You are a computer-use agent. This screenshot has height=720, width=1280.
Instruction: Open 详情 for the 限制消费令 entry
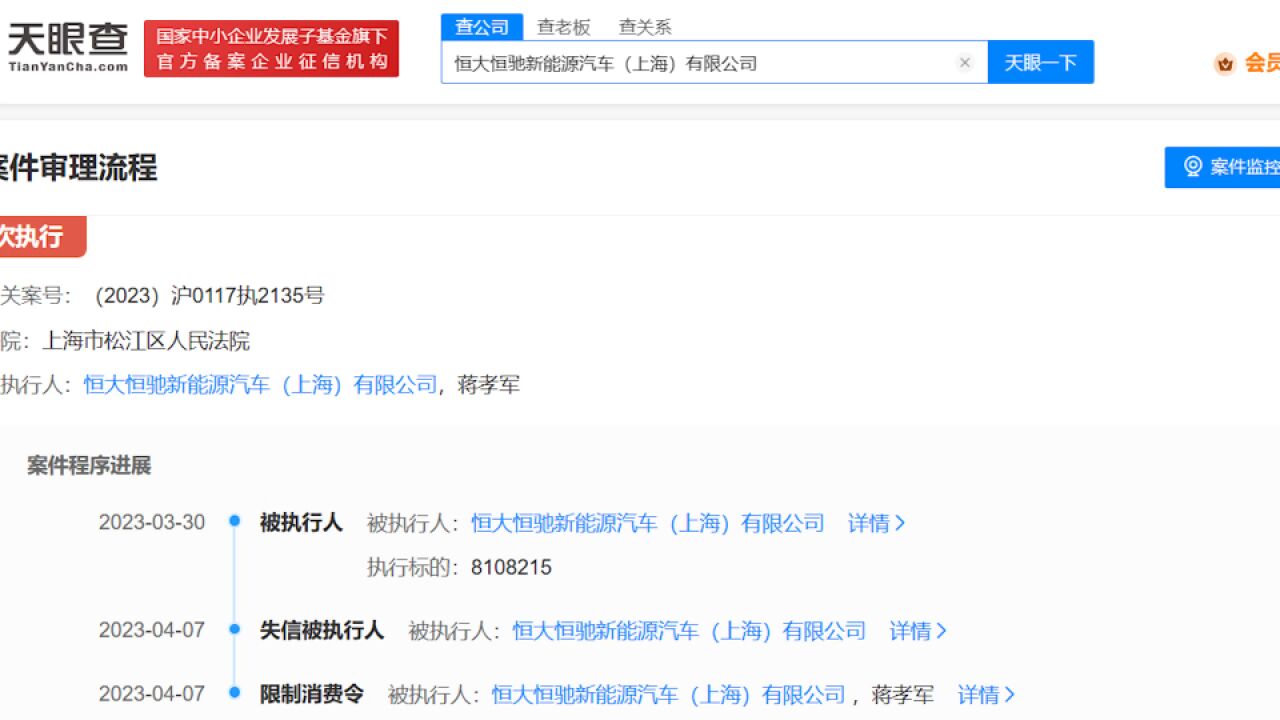pyautogui.click(x=986, y=695)
